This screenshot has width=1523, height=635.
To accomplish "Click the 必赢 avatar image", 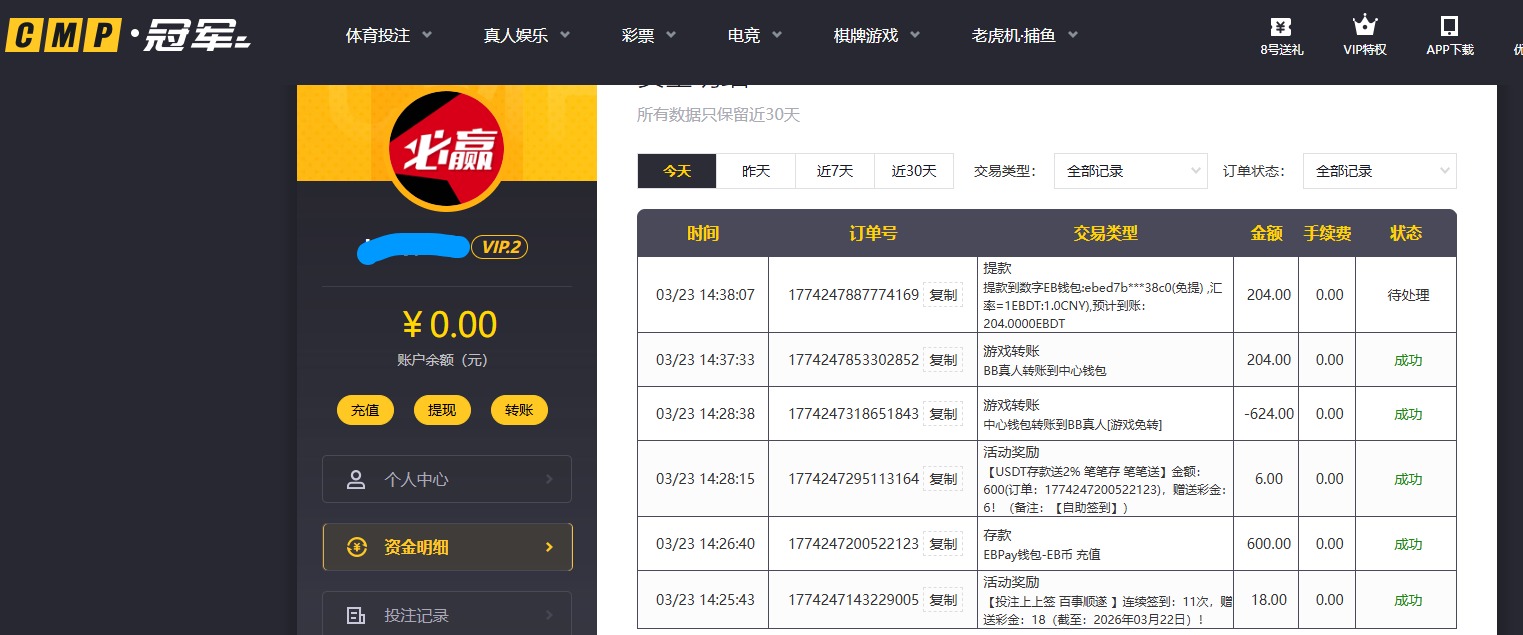I will (x=446, y=149).
